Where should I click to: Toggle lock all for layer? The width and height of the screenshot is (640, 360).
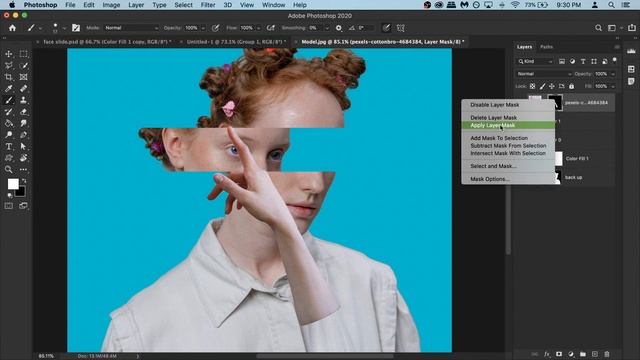(x=571, y=86)
